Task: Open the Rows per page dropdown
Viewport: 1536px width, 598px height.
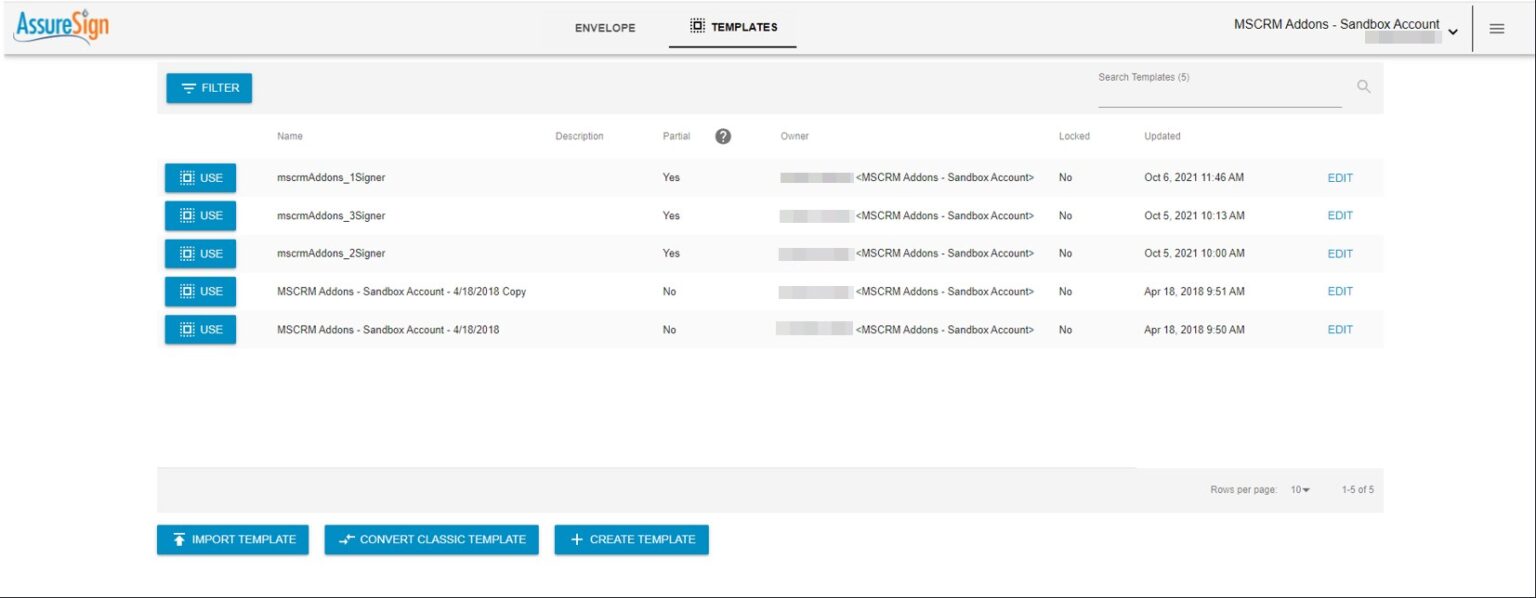Action: (1300, 490)
